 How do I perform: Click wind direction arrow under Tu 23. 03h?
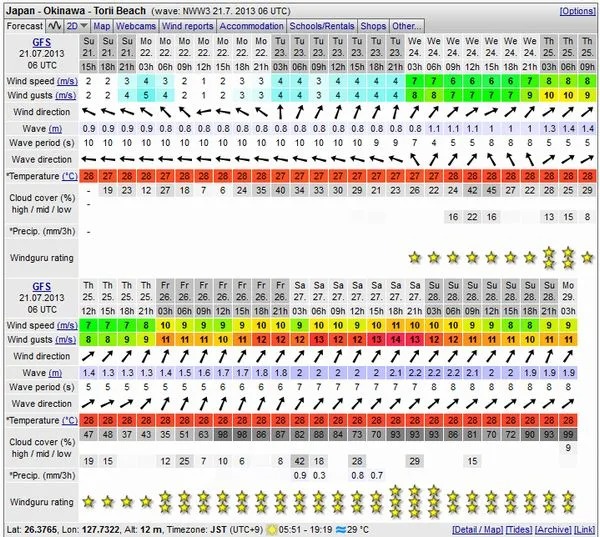tap(280, 112)
